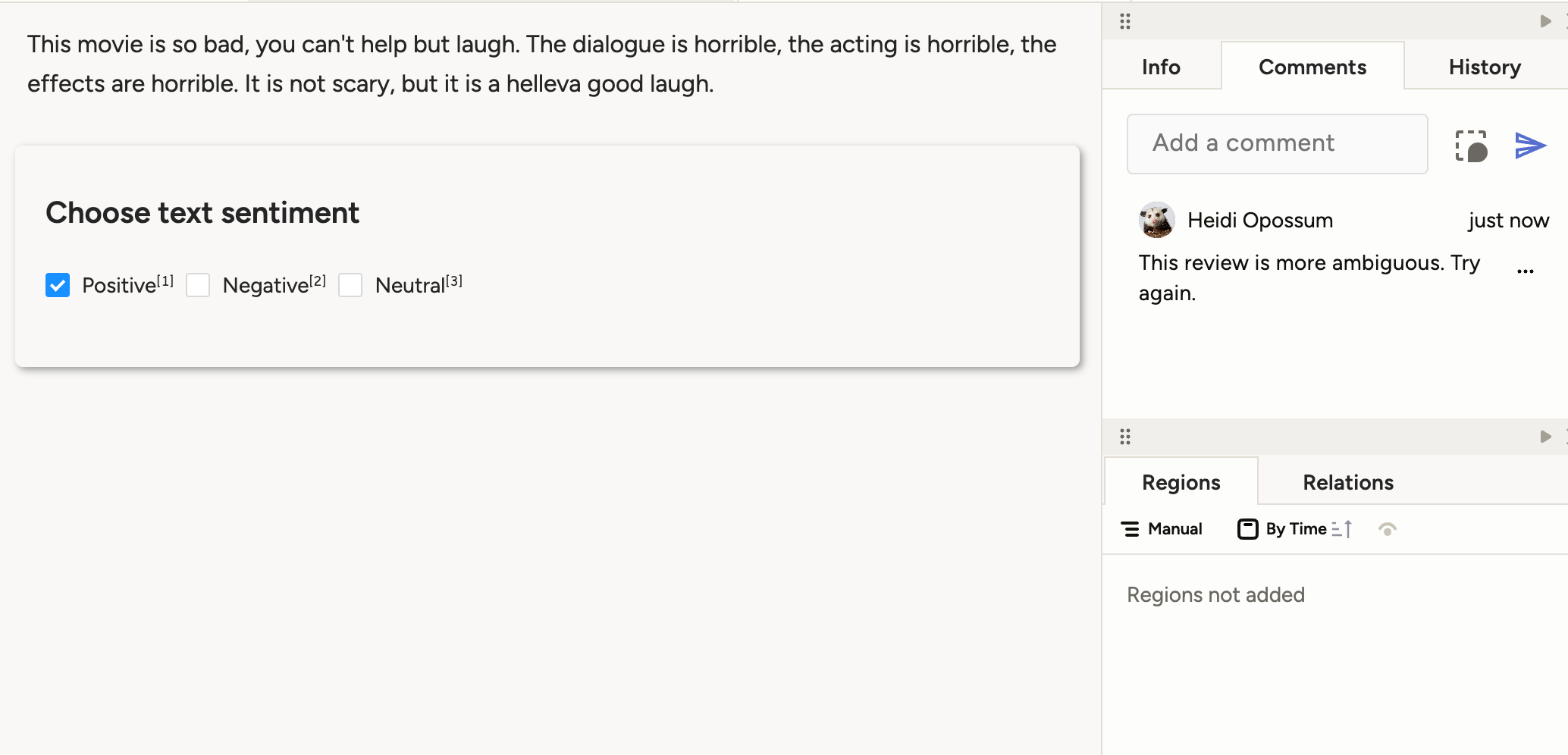The width and height of the screenshot is (1568, 755).
Task: Click the By Time ordering icon
Action: coord(1247,529)
